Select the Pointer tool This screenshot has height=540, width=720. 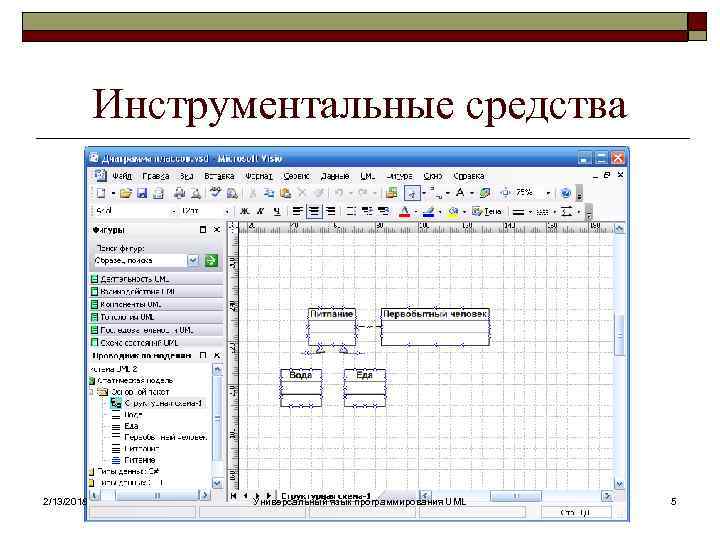[x=412, y=193]
